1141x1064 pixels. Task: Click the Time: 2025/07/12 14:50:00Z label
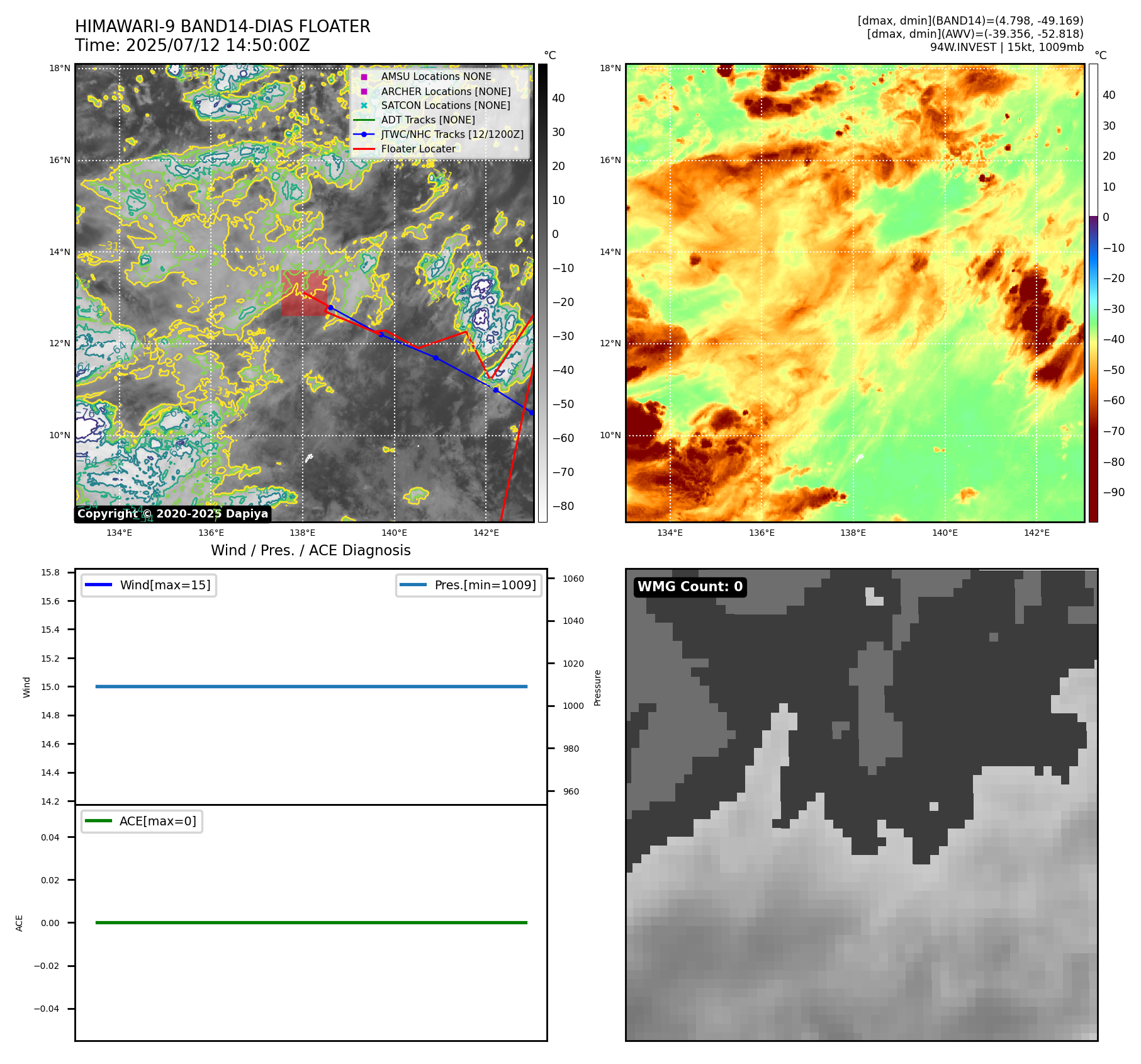193,45
